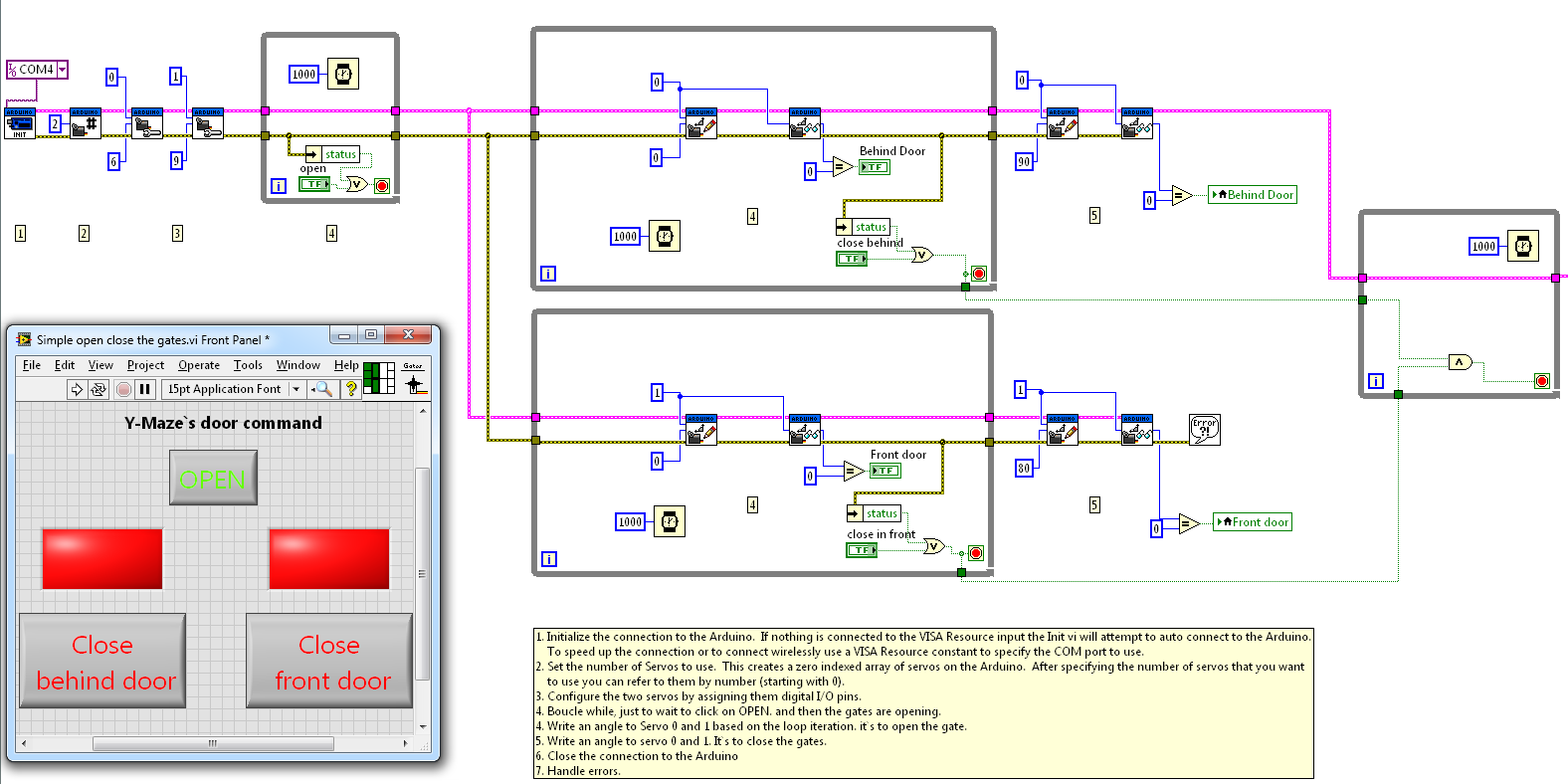Toggle the Close behind door button

(102, 661)
